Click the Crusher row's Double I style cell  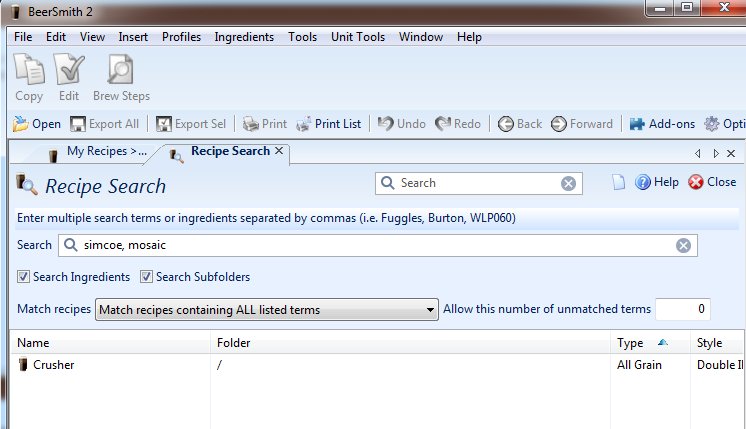pos(720,365)
